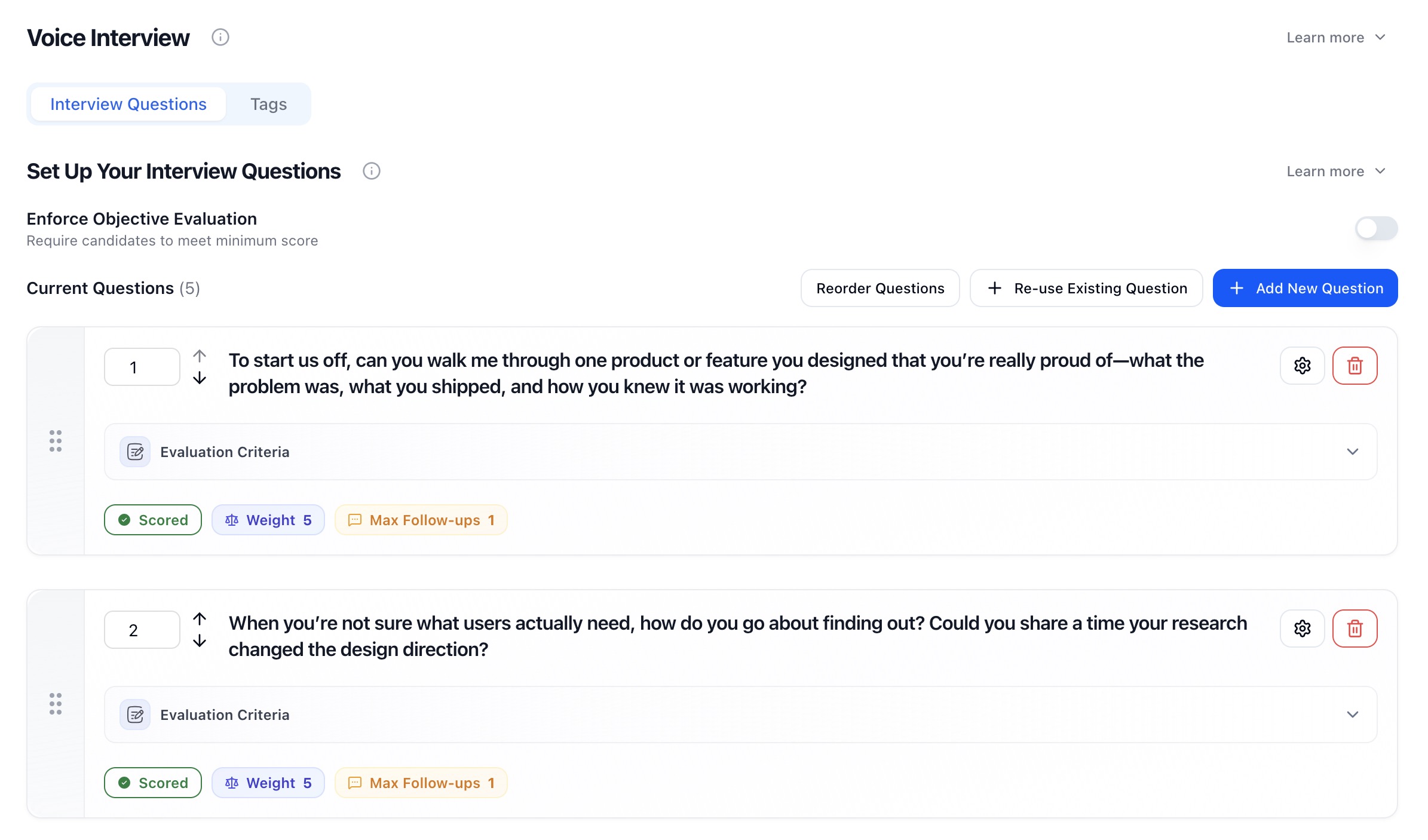The height and width of the screenshot is (840, 1428).
Task: Delete question 2 with trash icon
Action: point(1355,629)
